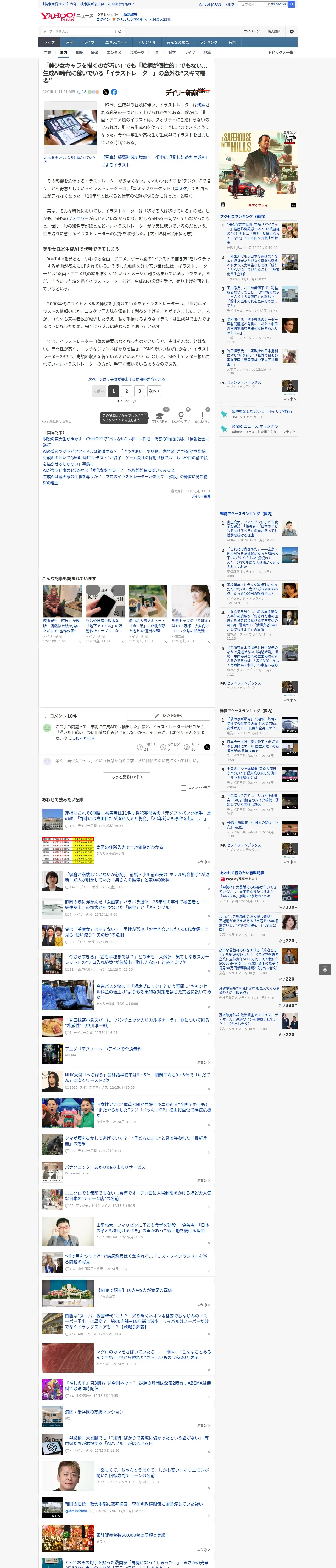This screenshot has width=336, height=1568.
Task: Click the Yahoo! JAPAN News logo
Action: click(66, 16)
